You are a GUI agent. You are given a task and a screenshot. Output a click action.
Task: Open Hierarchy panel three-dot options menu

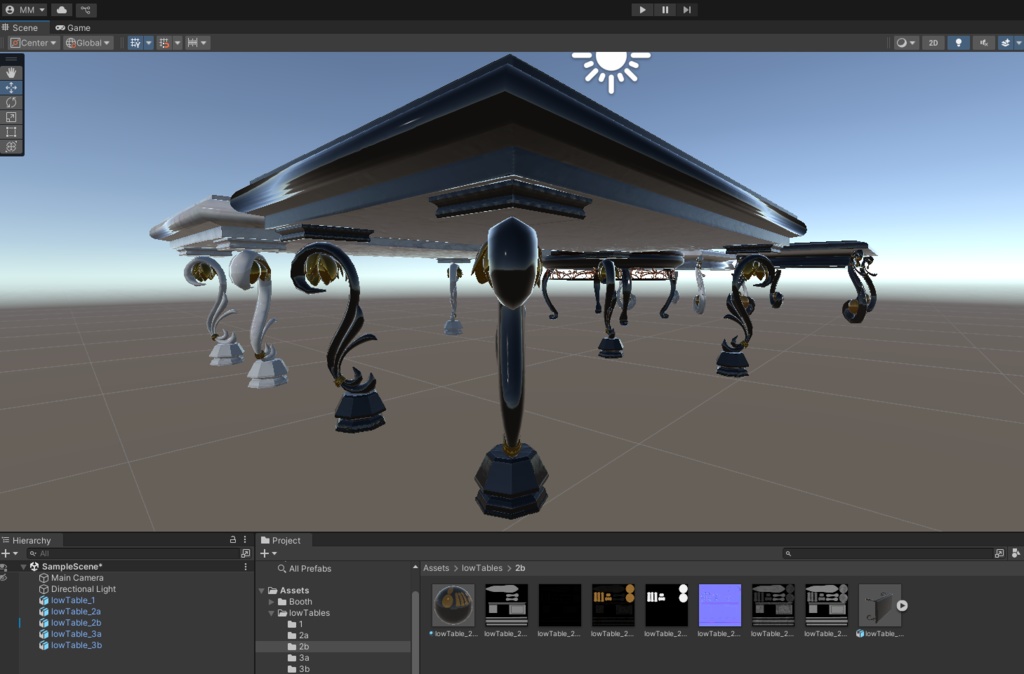click(245, 539)
